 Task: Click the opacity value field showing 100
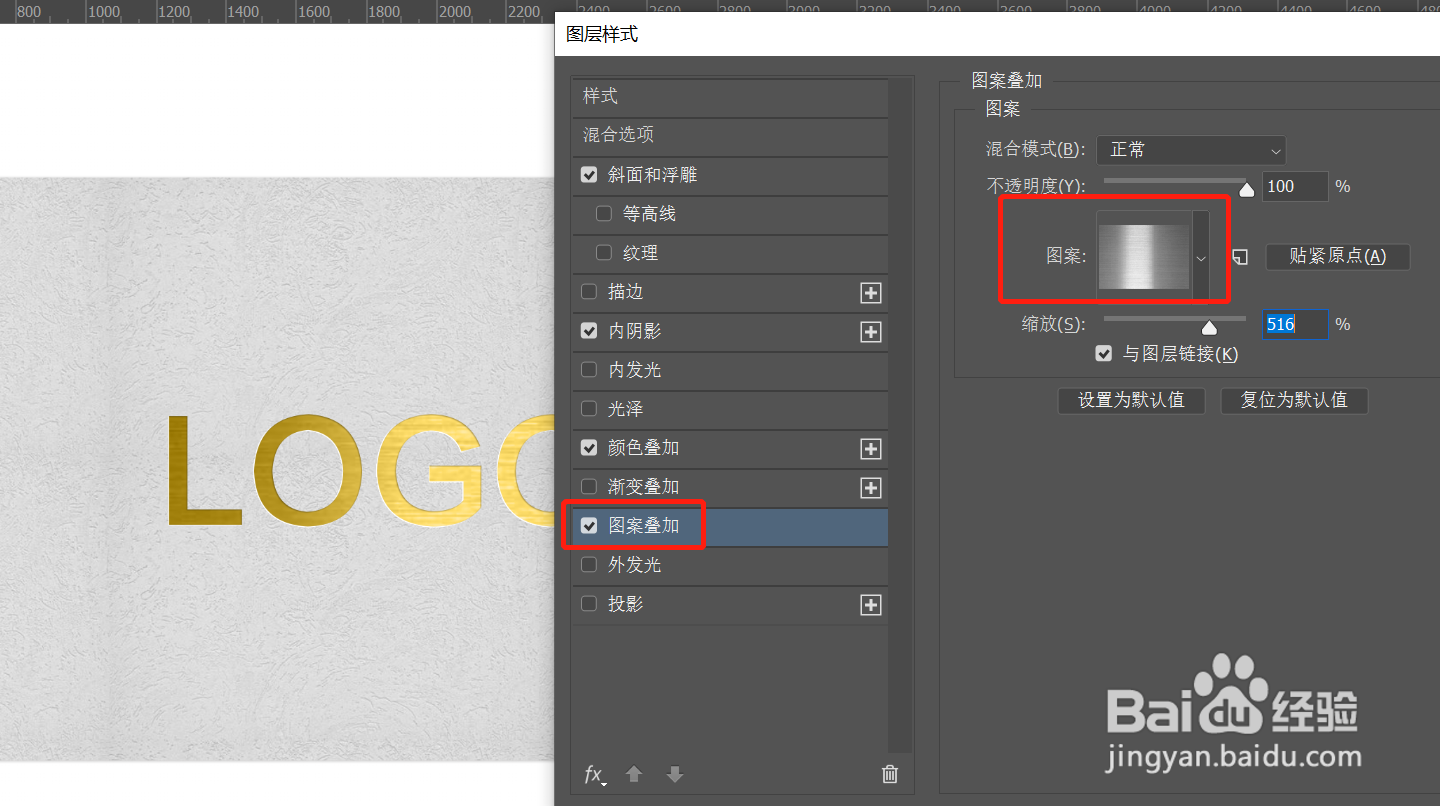click(x=1295, y=187)
